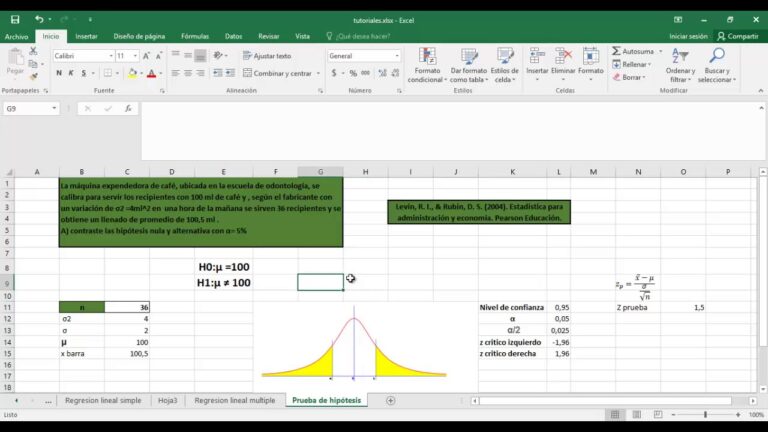The width and height of the screenshot is (768, 432).
Task: Toggle Underline (S) formatting
Action: (x=84, y=73)
